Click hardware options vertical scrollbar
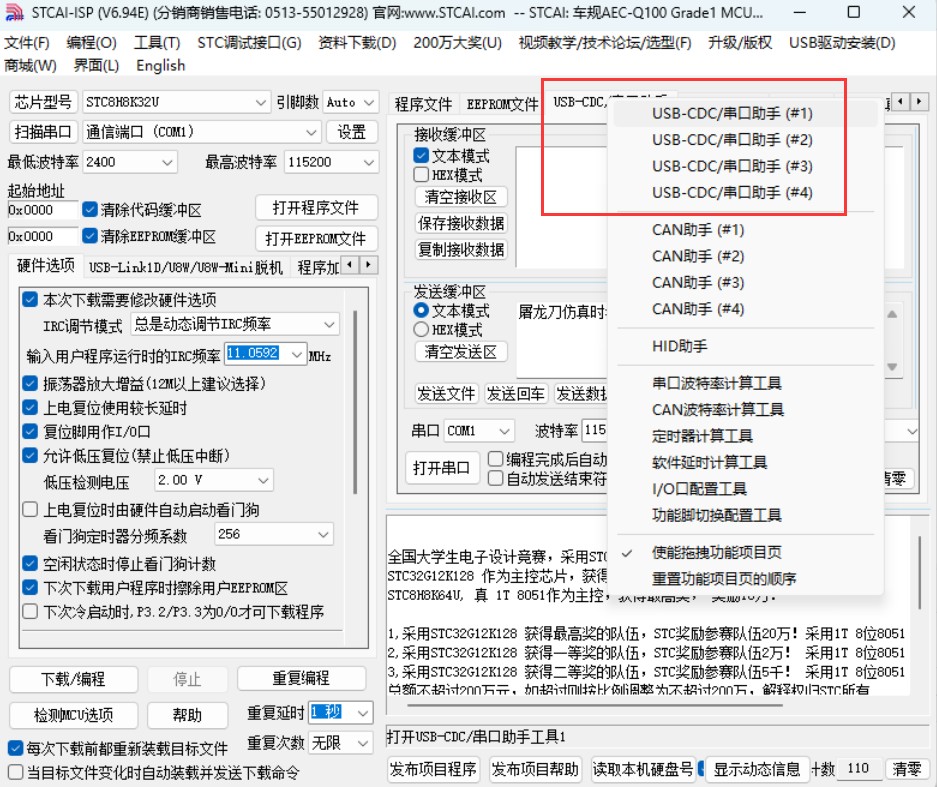937x787 pixels. [x=355, y=402]
